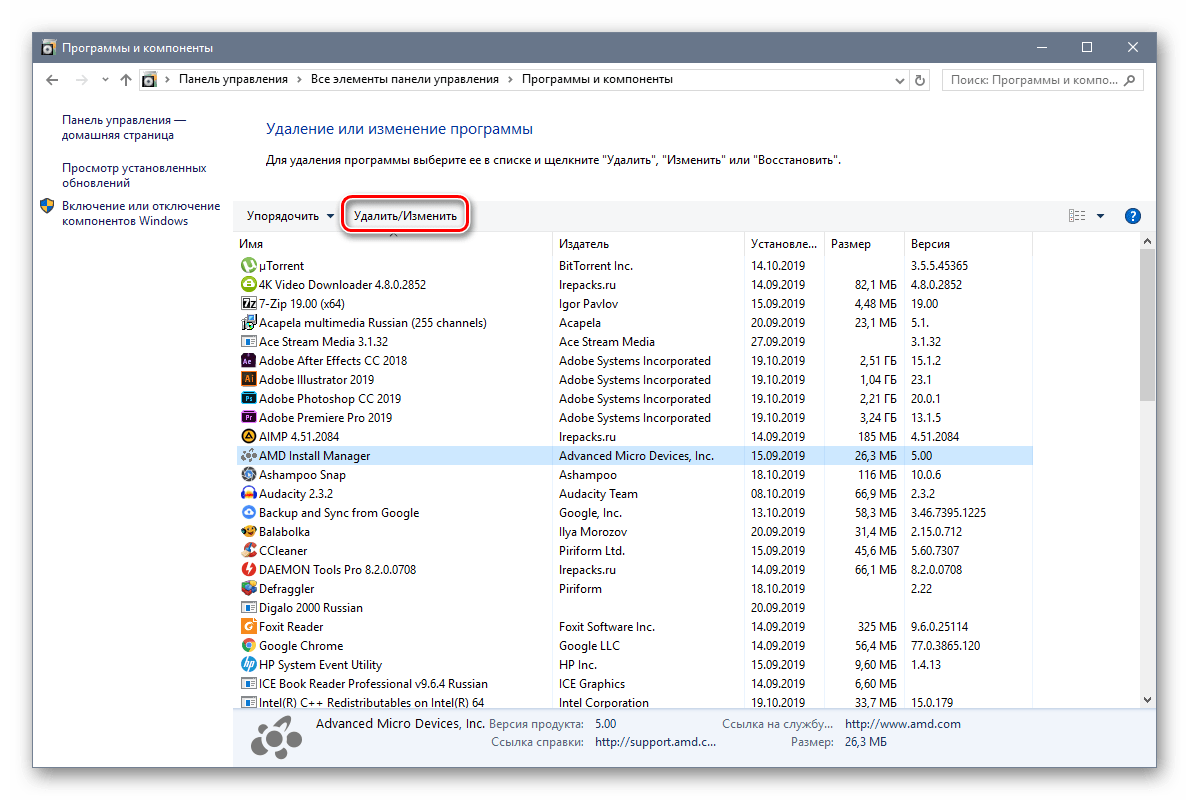Click the Удалить/Изменить button
The height and width of the screenshot is (800, 1189).
(405, 216)
